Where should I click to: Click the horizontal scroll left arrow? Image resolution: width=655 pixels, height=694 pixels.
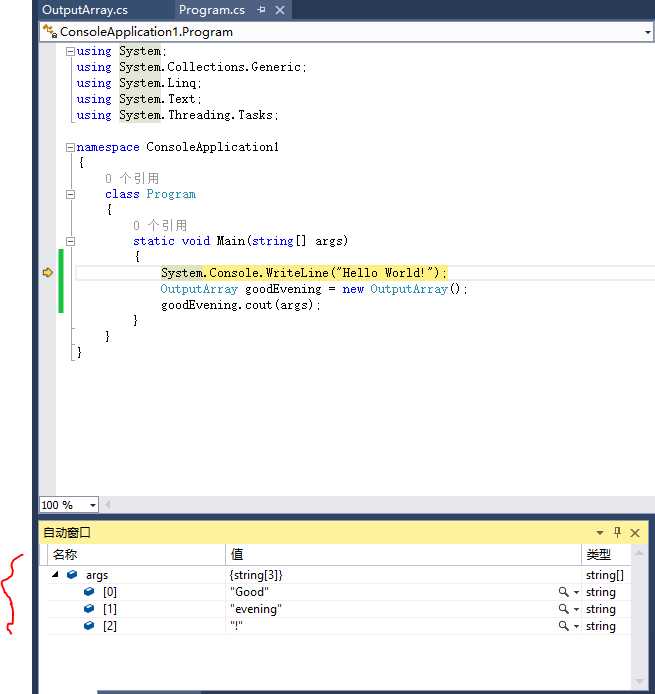107,505
